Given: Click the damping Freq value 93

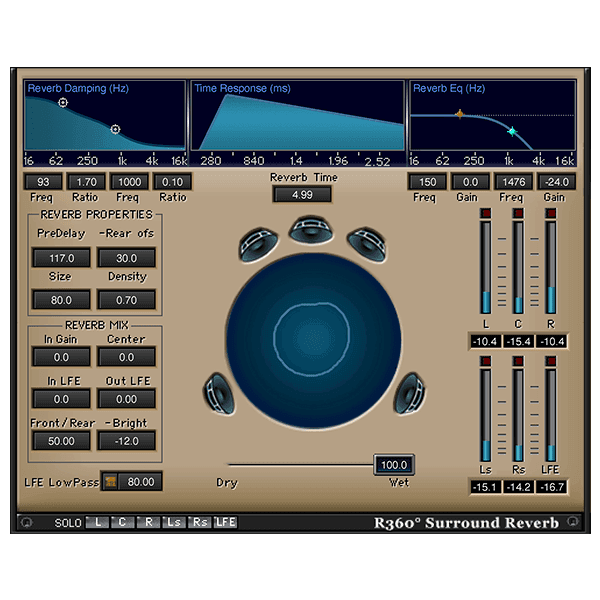Looking at the screenshot, I should (x=43, y=182).
